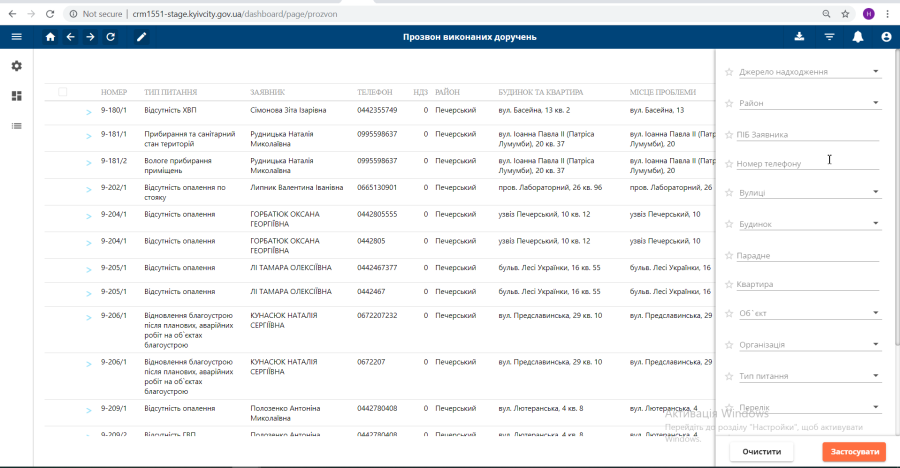This screenshot has height=468, width=900.
Task: Open settings gear in left sidebar
Action: click(16, 66)
